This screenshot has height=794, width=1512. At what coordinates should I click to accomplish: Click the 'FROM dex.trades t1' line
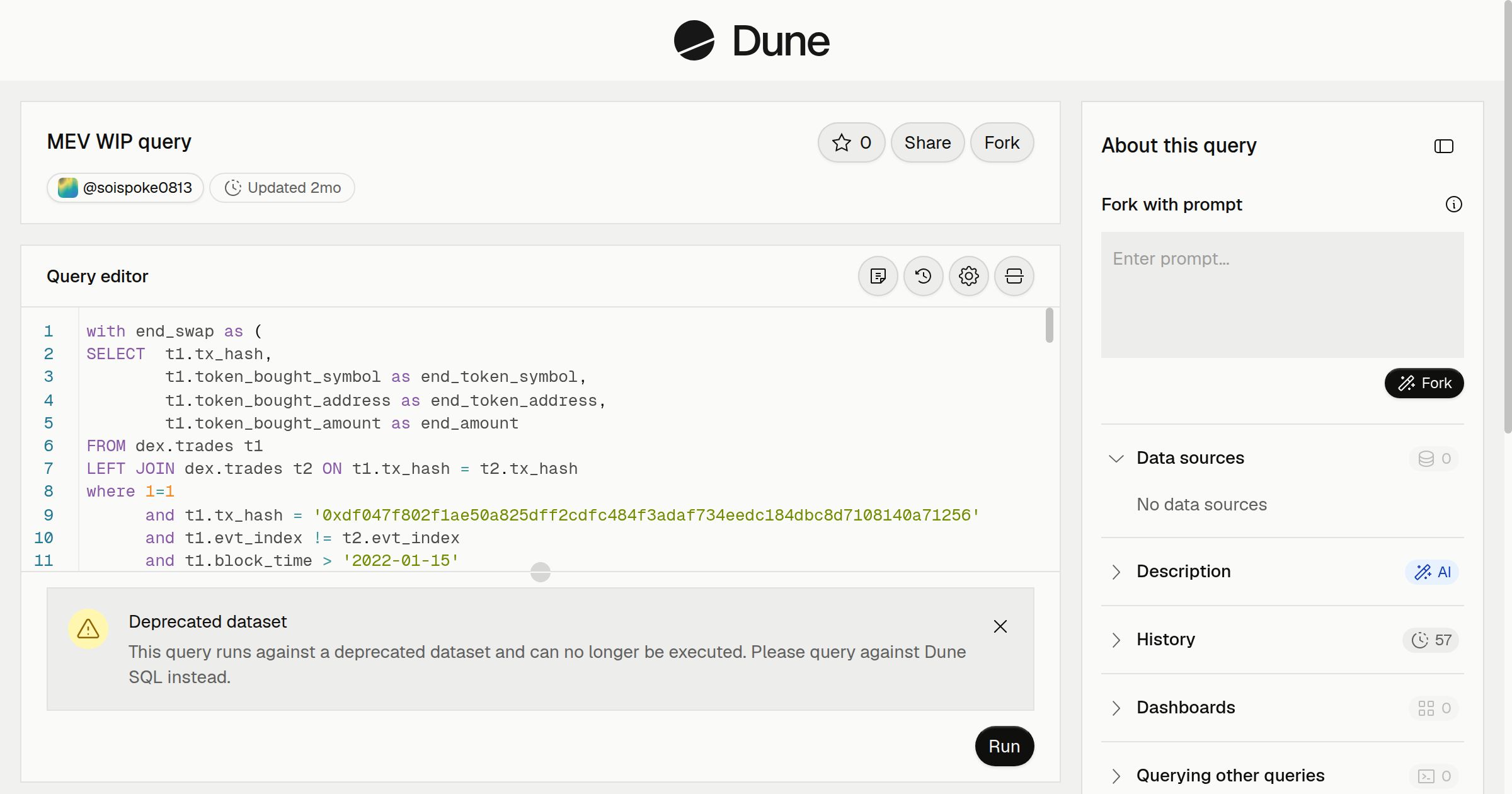coord(175,446)
